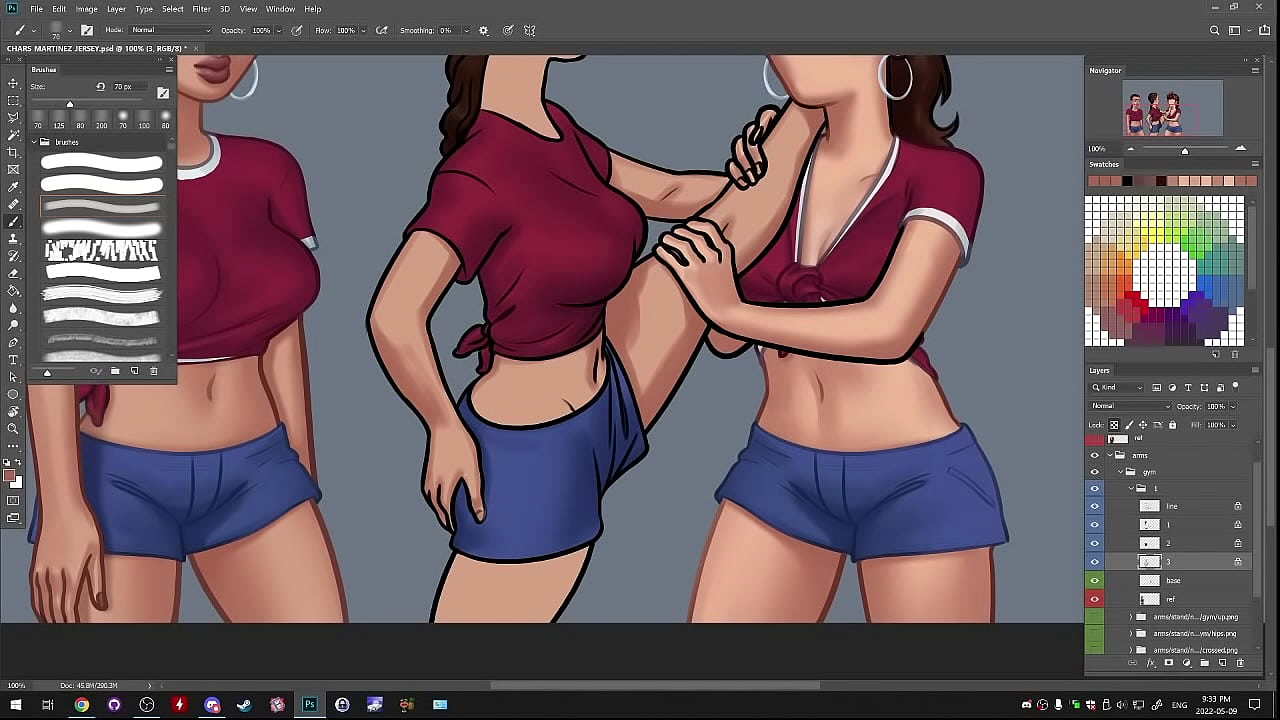Select the Frame tool
The height and width of the screenshot is (720, 1280).
pyautogui.click(x=14, y=169)
